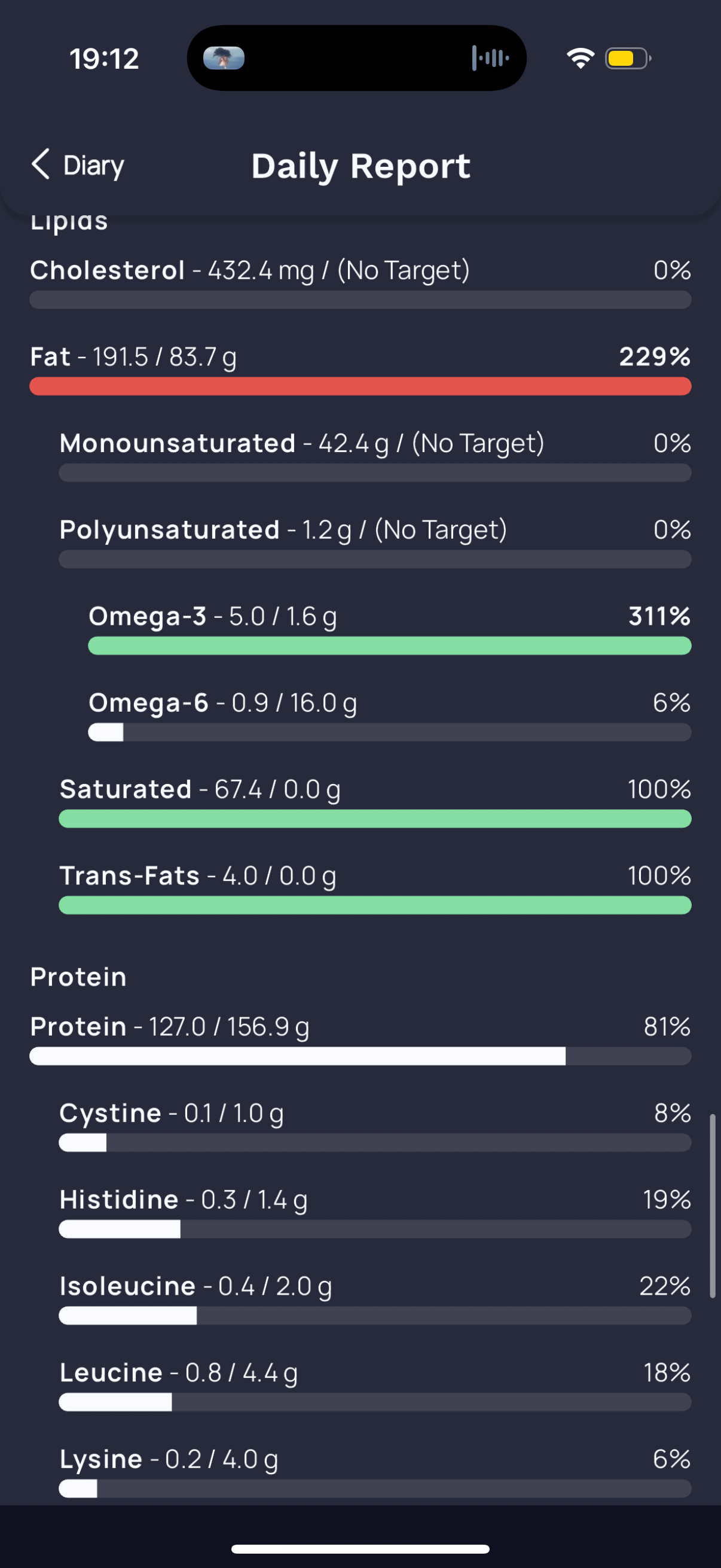Tap the red Fat progress bar
This screenshot has height=1568, width=721.
pyautogui.click(x=360, y=386)
